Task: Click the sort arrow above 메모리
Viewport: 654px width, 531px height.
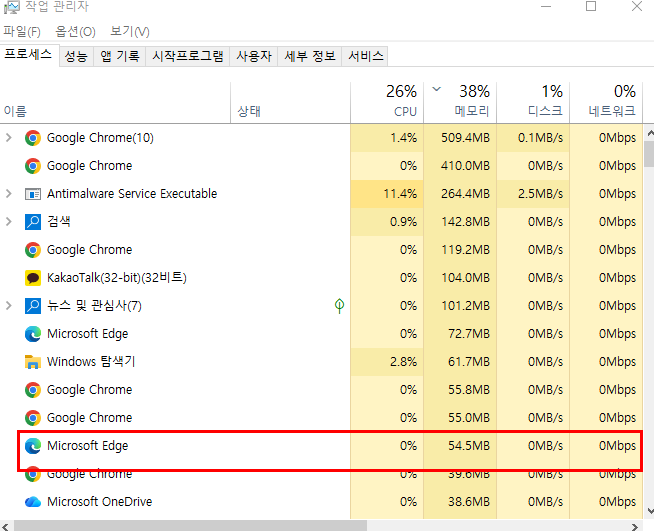Action: [436, 89]
